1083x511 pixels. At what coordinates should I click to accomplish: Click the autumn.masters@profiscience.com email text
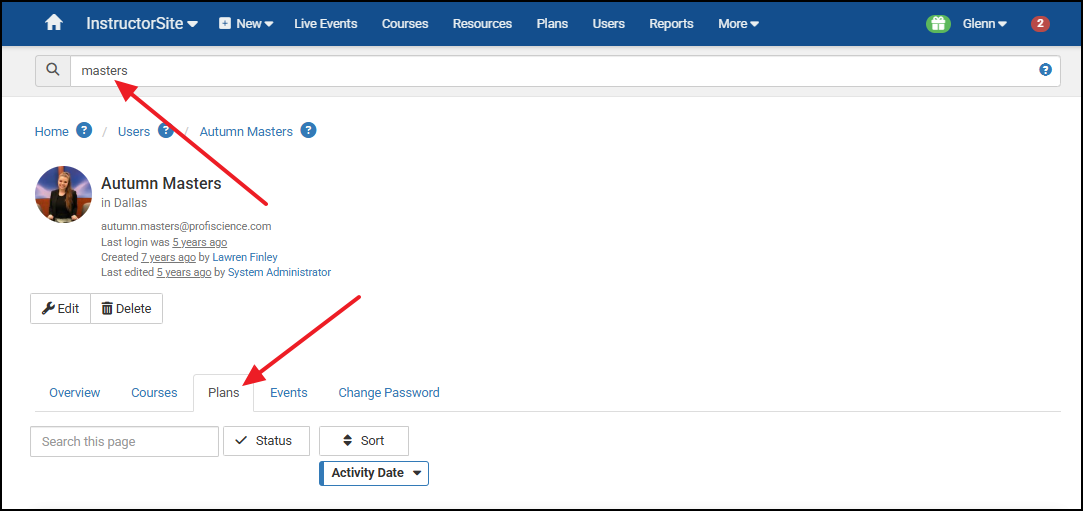click(x=186, y=226)
